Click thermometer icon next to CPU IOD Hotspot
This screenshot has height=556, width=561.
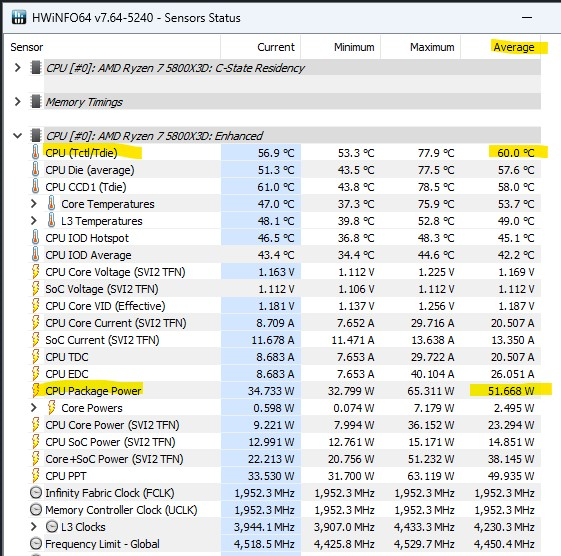pyautogui.click(x=35, y=238)
